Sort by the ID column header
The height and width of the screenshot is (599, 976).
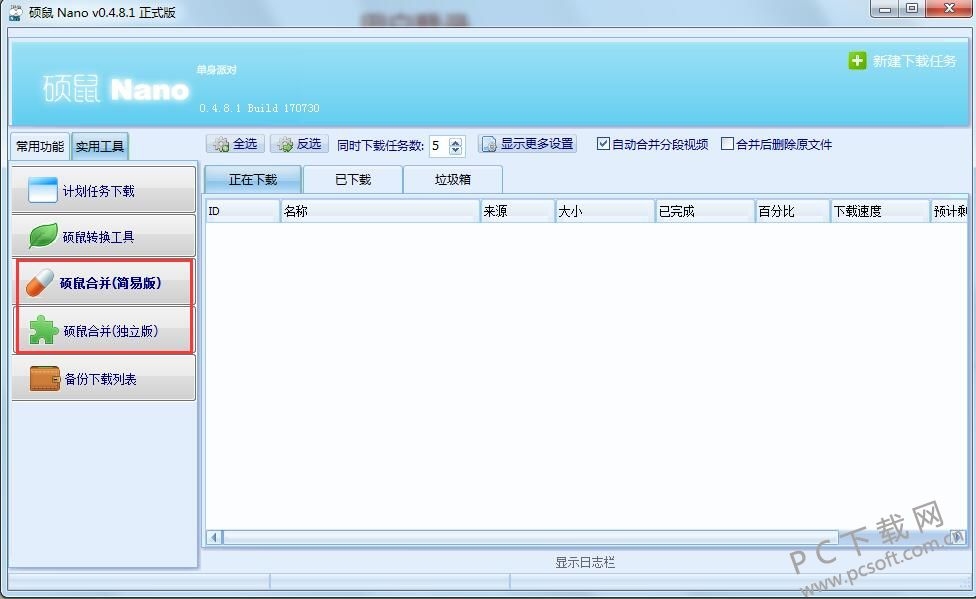(243, 211)
